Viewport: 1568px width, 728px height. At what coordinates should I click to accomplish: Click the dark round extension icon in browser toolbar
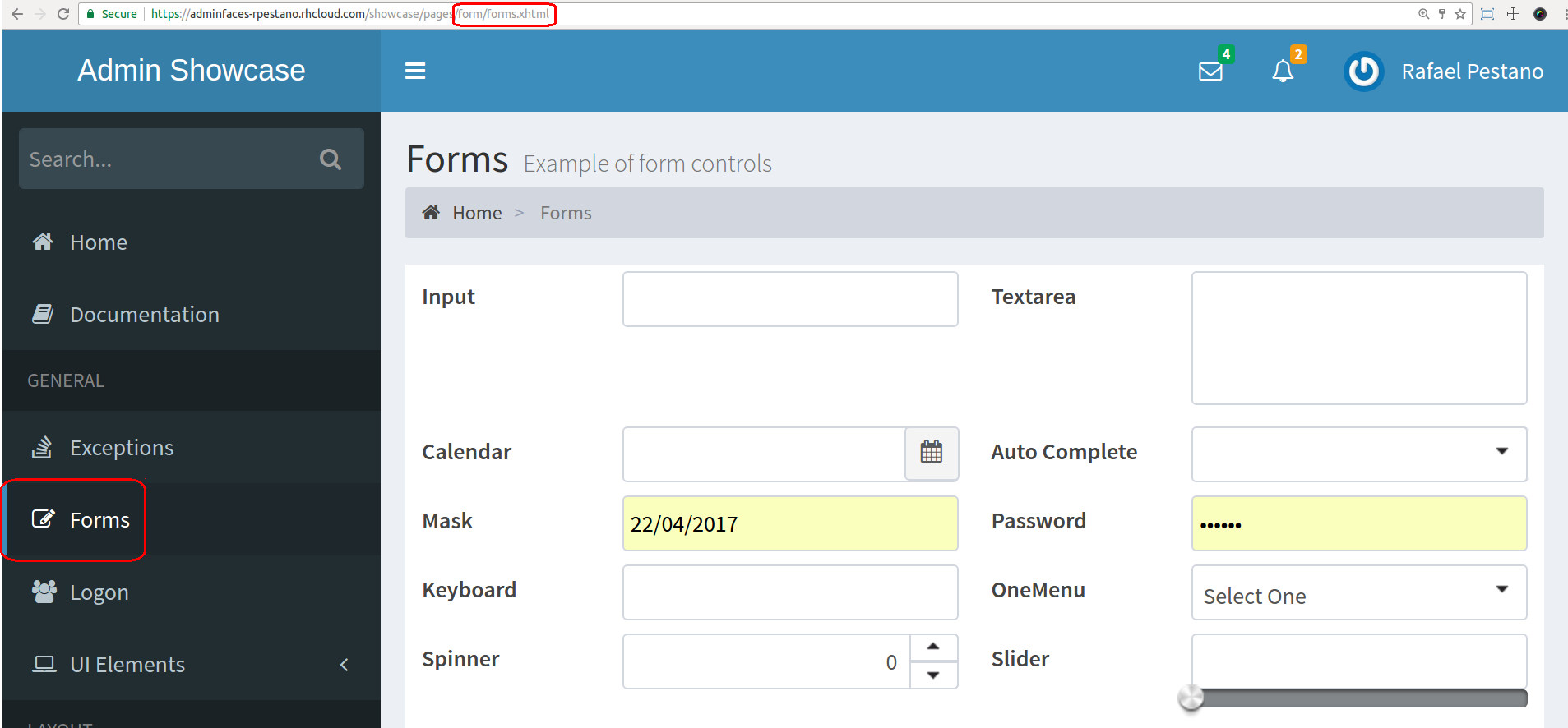(x=1540, y=14)
